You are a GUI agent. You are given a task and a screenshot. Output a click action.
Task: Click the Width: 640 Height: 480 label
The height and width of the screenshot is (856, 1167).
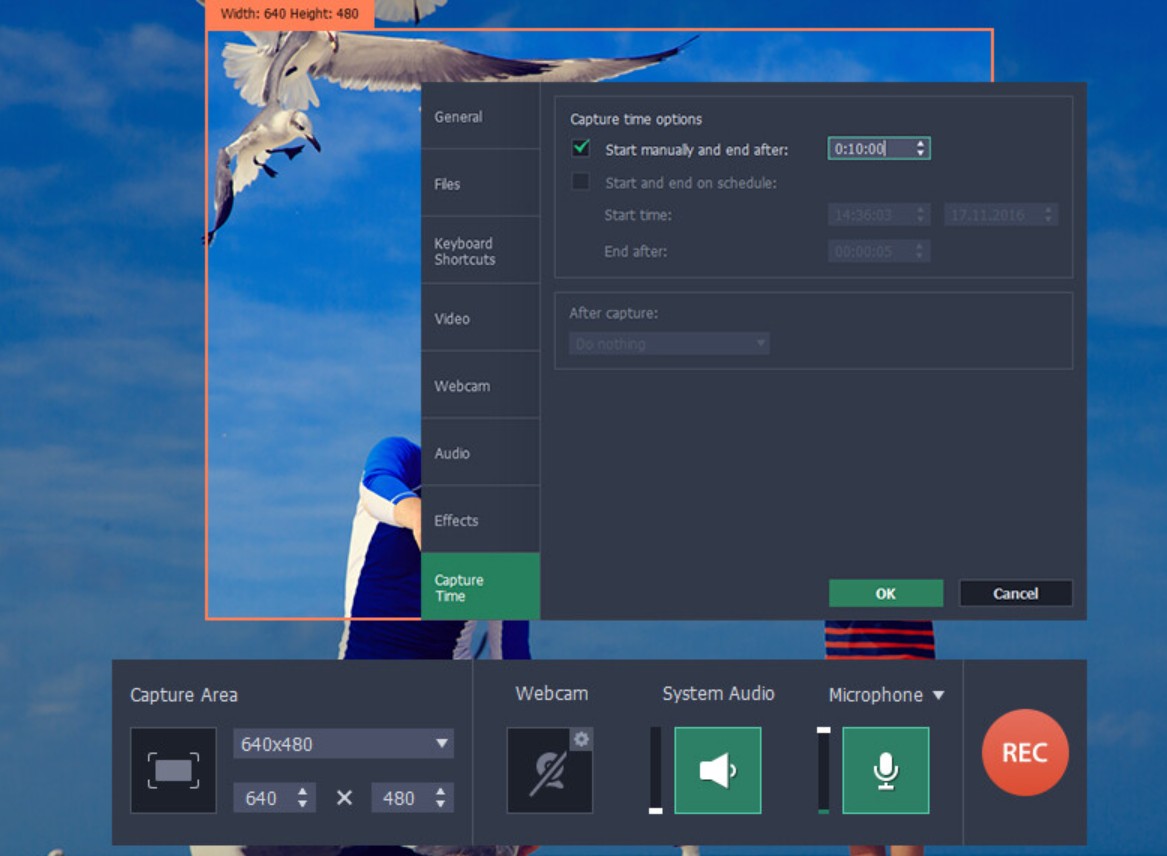[290, 13]
